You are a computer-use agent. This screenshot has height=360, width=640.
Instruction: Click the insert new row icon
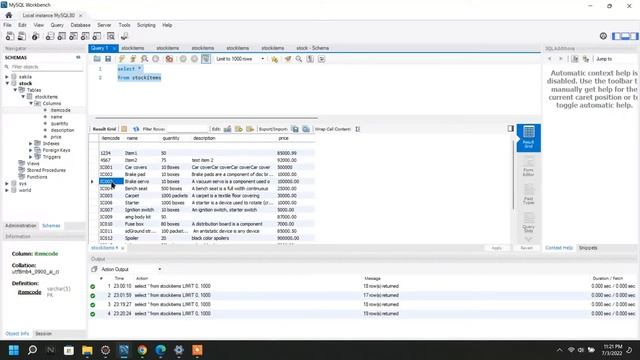(x=239, y=129)
